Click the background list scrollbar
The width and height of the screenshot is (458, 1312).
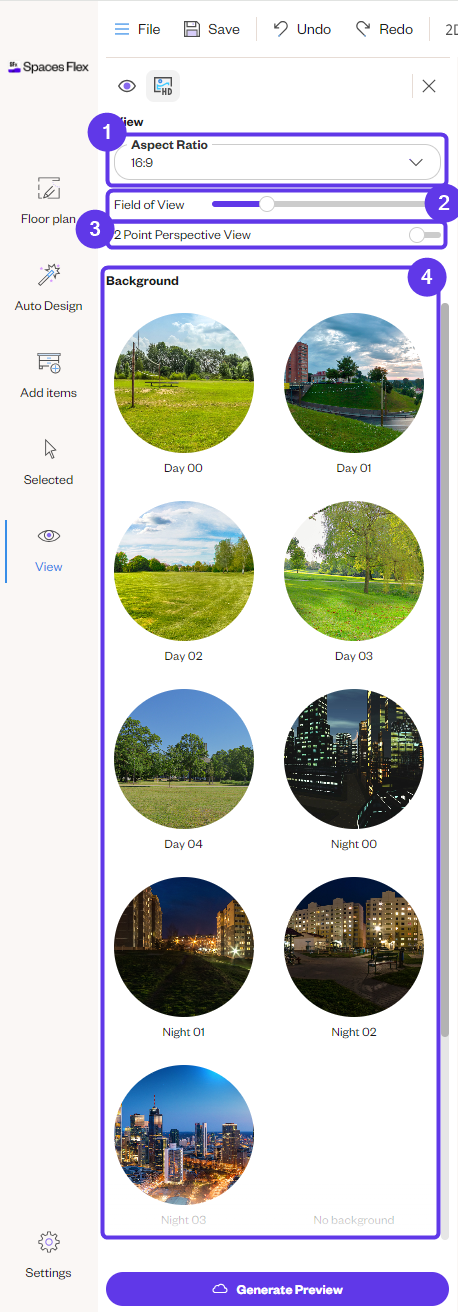445,668
